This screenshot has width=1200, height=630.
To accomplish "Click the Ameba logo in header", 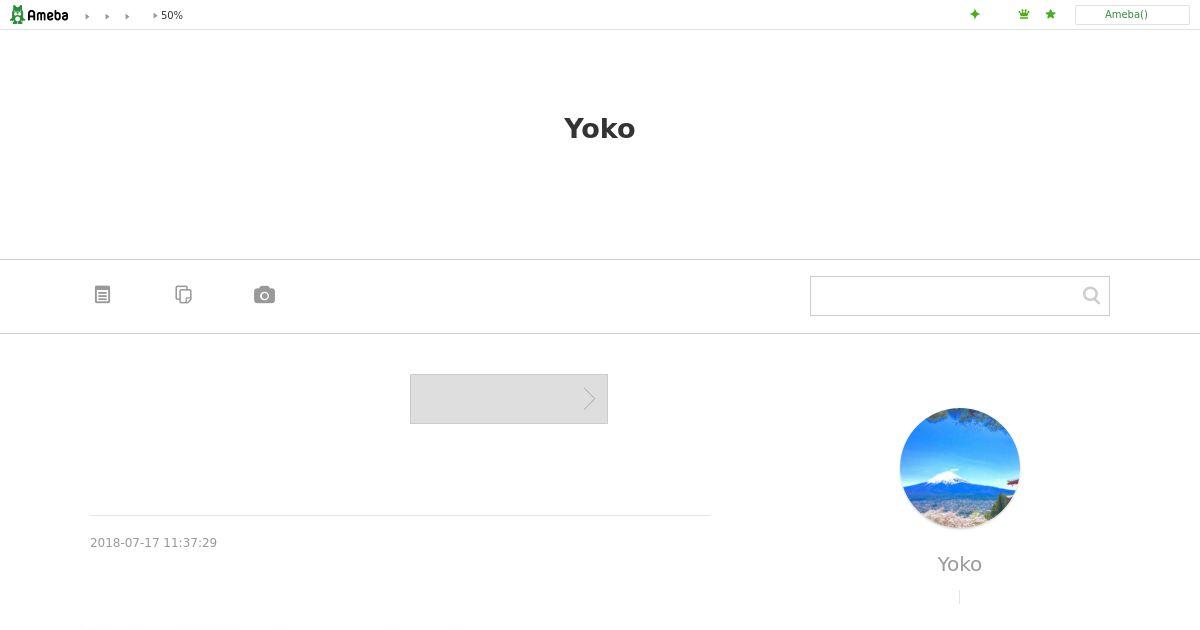I will click(x=39, y=15).
